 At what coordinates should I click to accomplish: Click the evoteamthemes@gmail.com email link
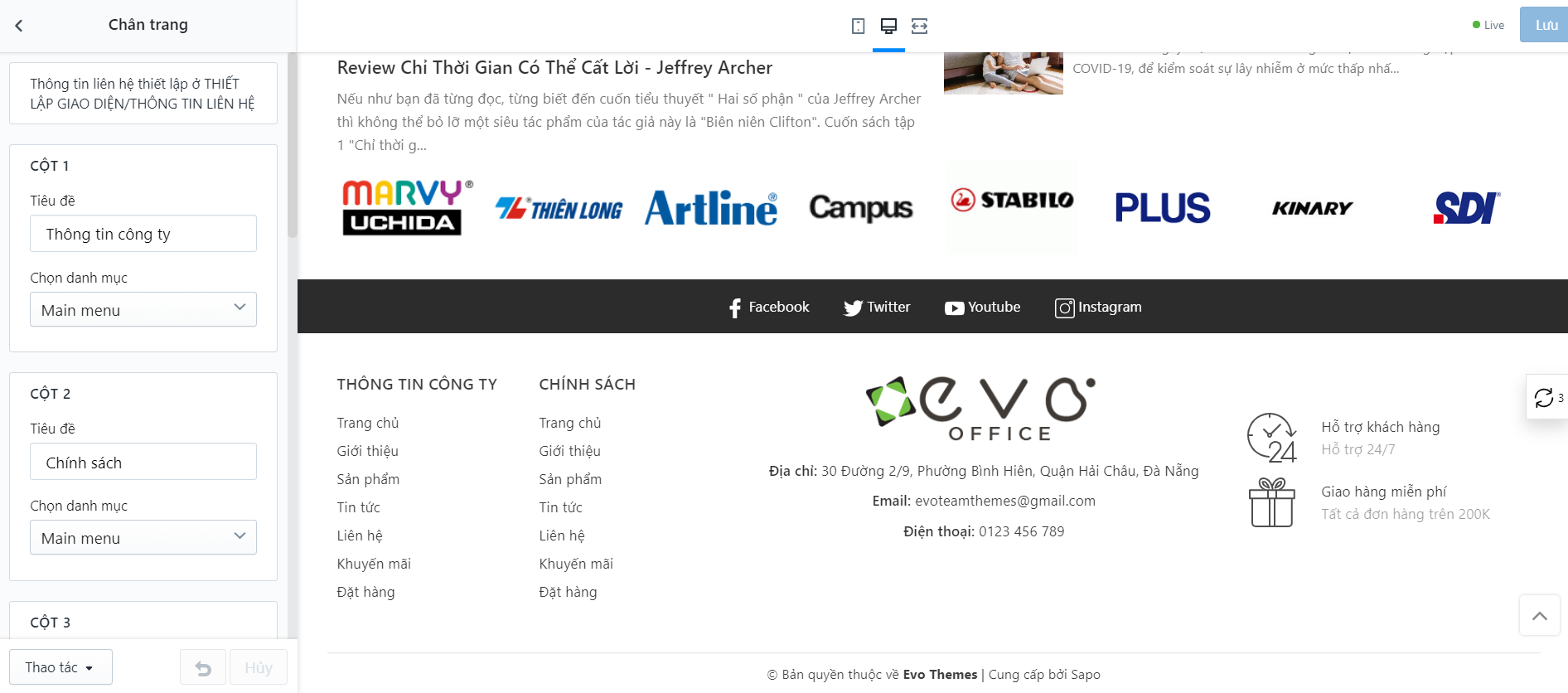pyautogui.click(x=1005, y=501)
